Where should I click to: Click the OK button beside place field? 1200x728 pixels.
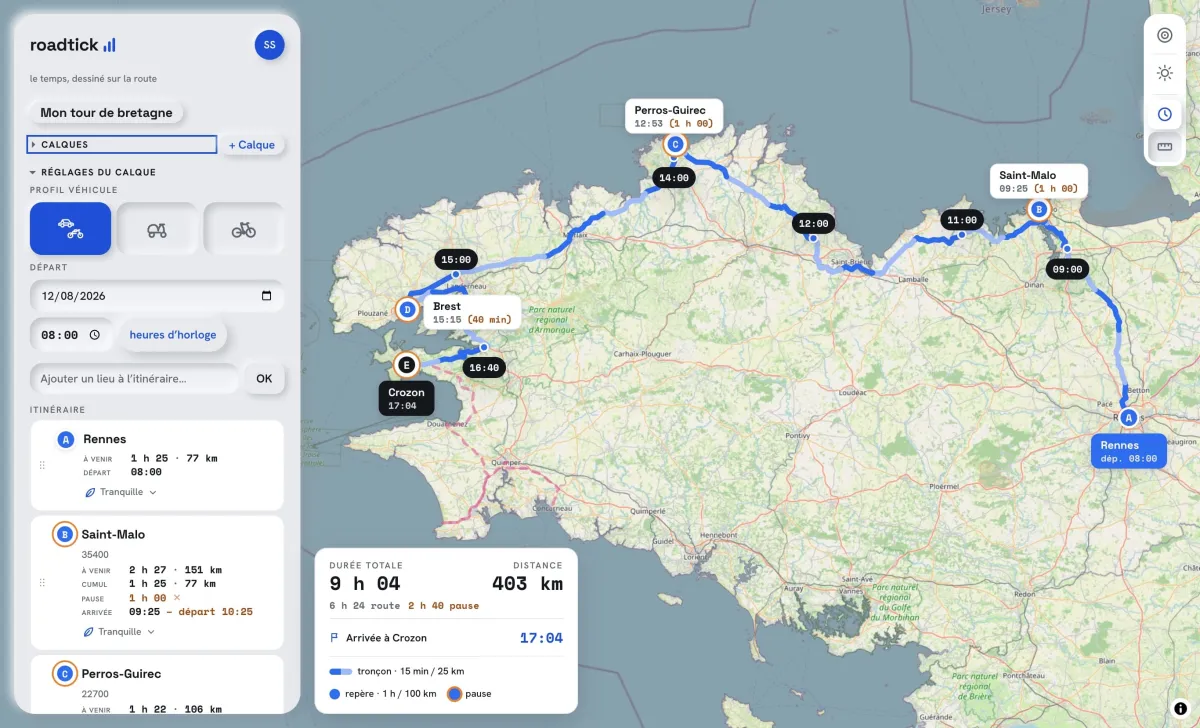[264, 379]
